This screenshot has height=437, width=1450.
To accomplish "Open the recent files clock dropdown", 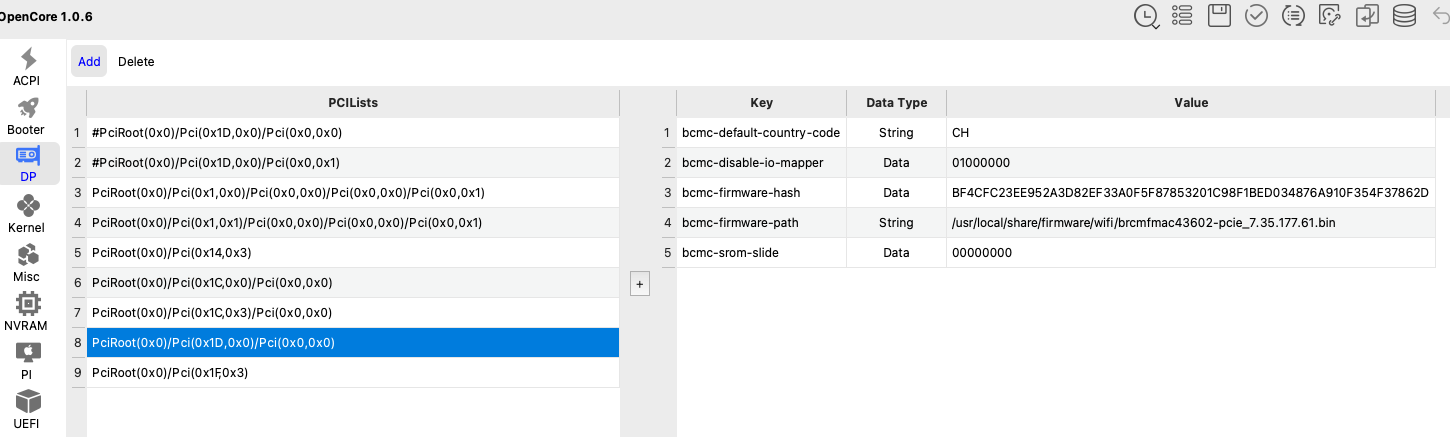I will click(x=1147, y=15).
